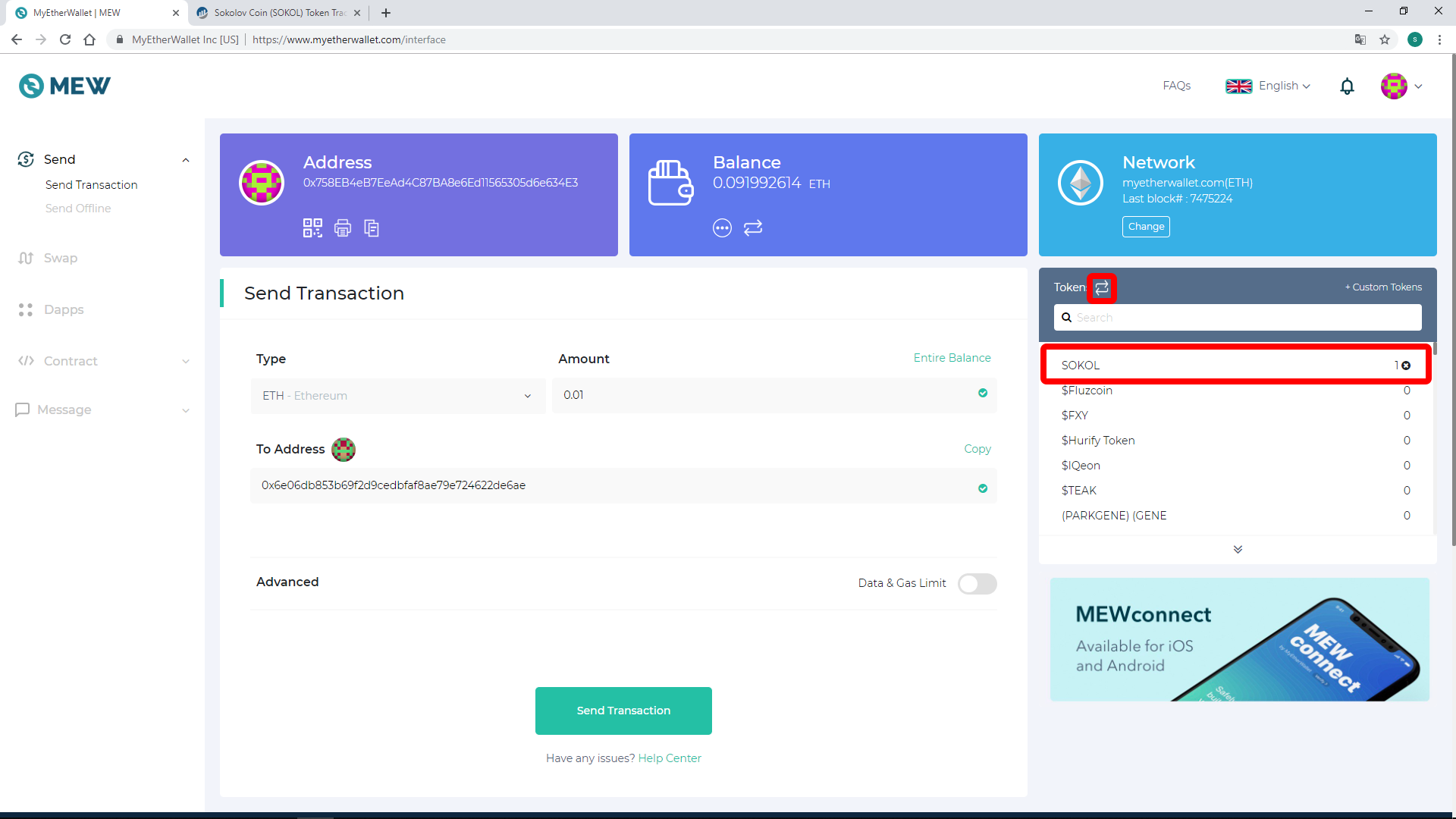Image resolution: width=1456 pixels, height=819 pixels.
Task: Click Copy next to To Address
Action: pyautogui.click(x=977, y=449)
